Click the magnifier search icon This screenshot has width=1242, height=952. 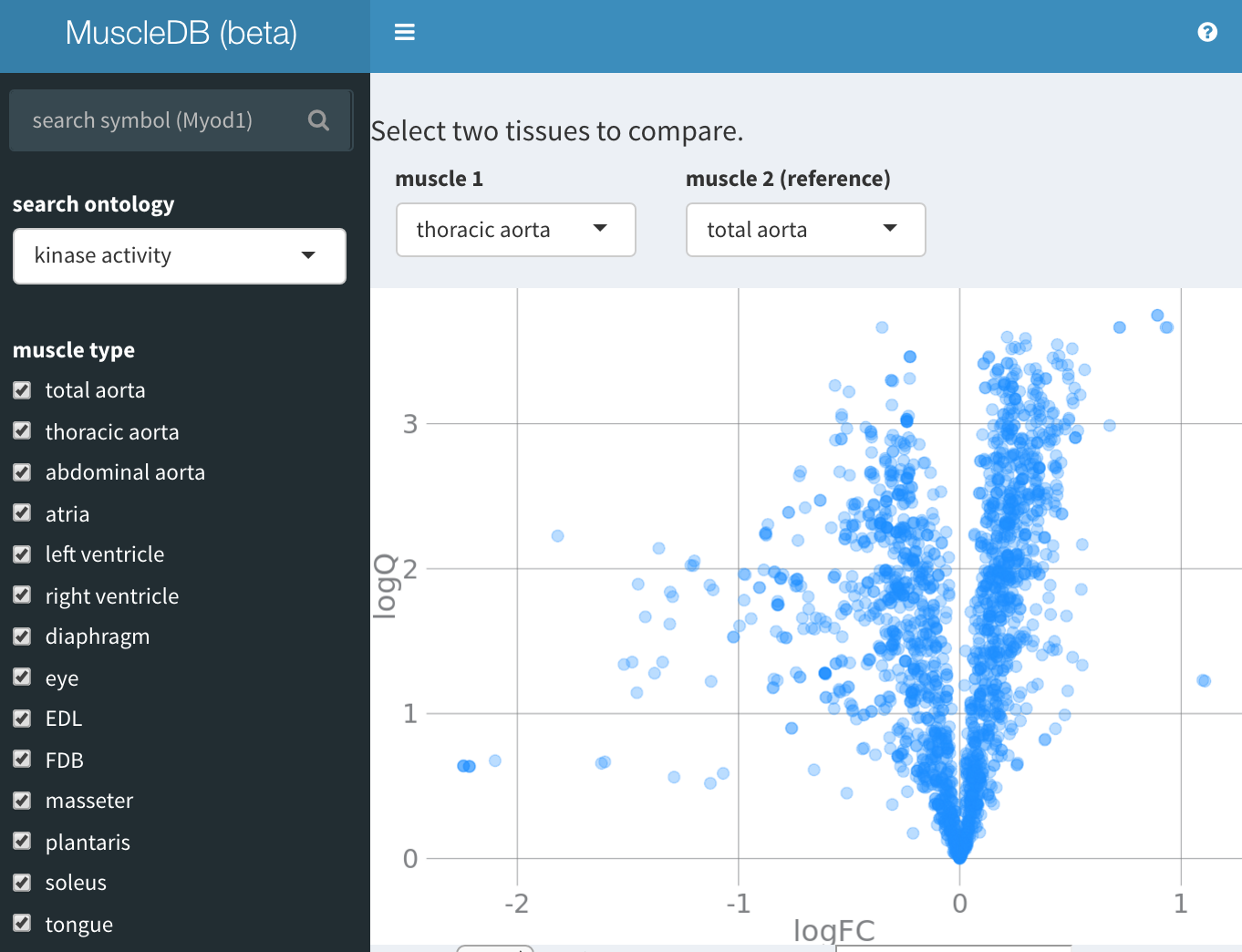pos(318,120)
